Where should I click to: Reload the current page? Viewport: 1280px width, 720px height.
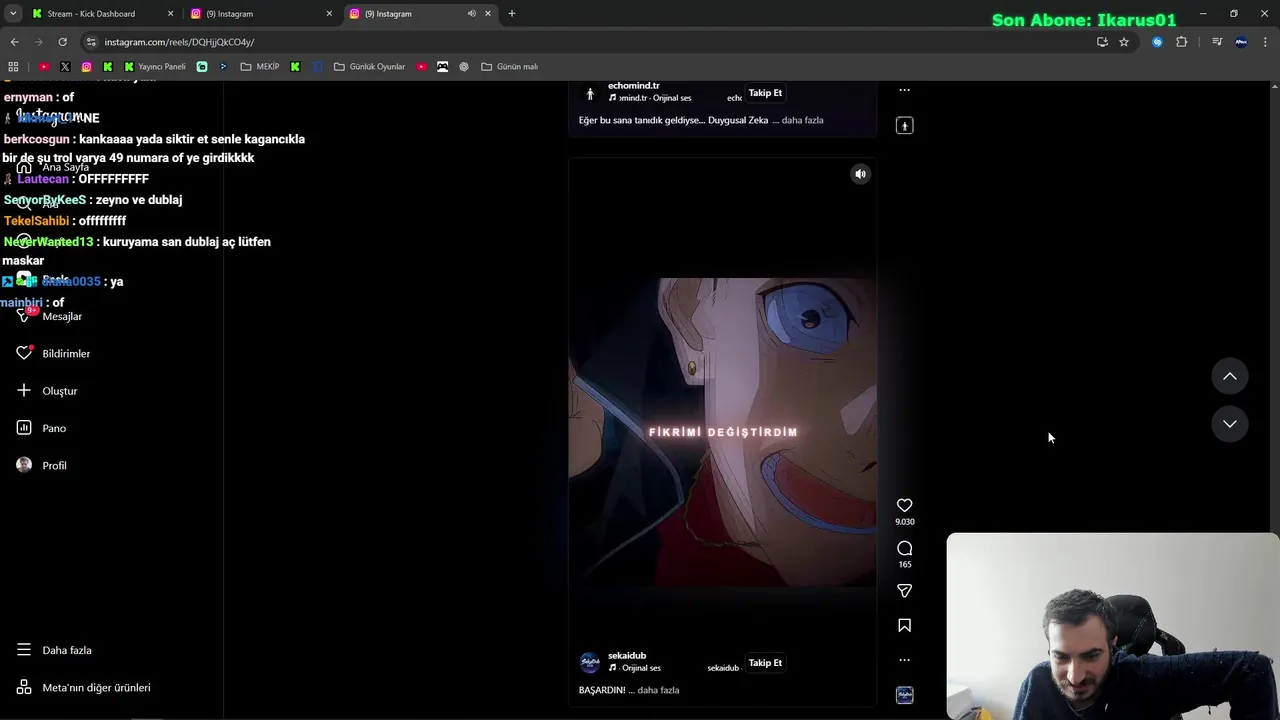tap(62, 42)
